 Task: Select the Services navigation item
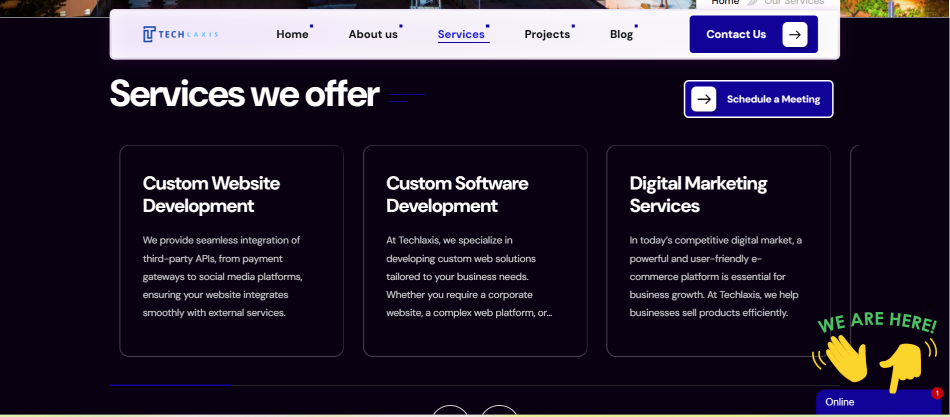pyautogui.click(x=461, y=34)
